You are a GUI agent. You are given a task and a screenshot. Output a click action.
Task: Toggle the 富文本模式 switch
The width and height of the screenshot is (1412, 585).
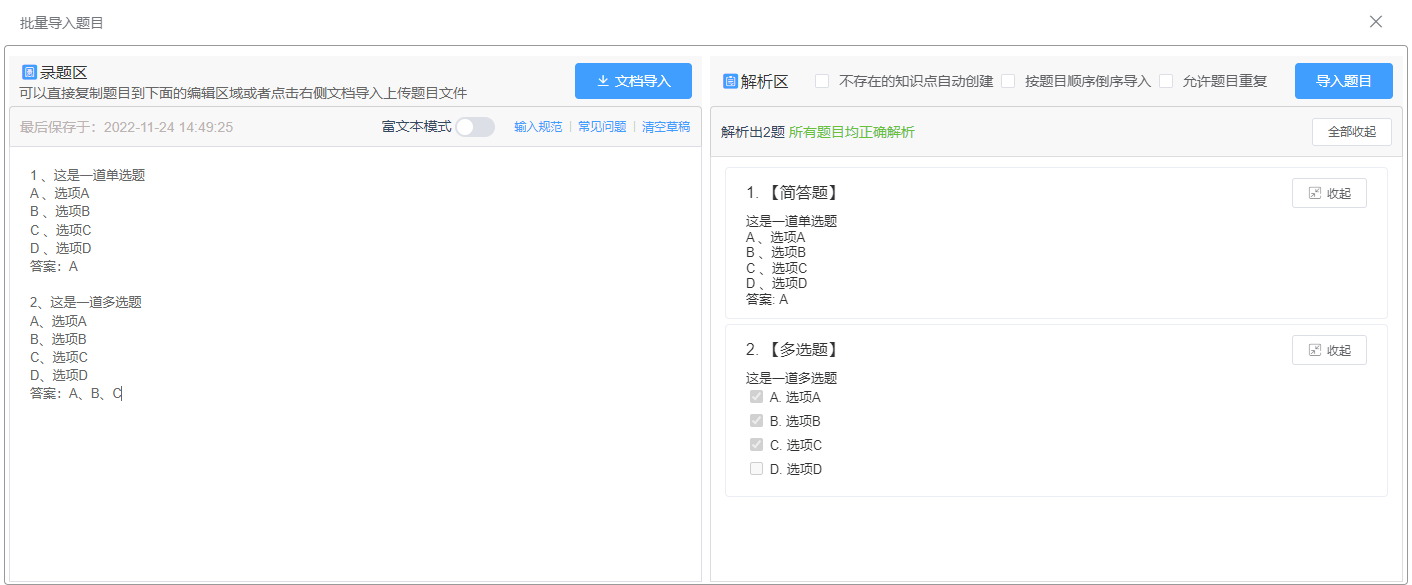click(475, 127)
